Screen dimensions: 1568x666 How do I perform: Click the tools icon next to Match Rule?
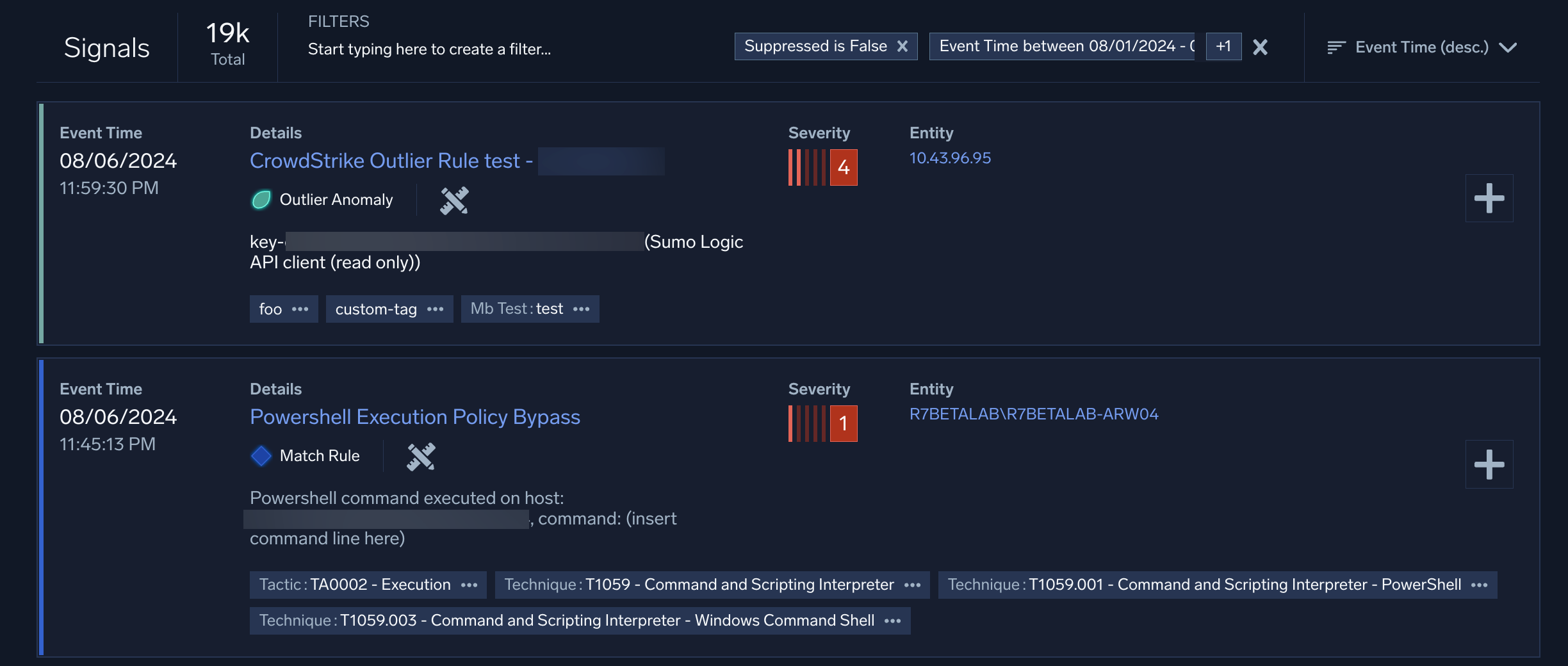point(421,457)
